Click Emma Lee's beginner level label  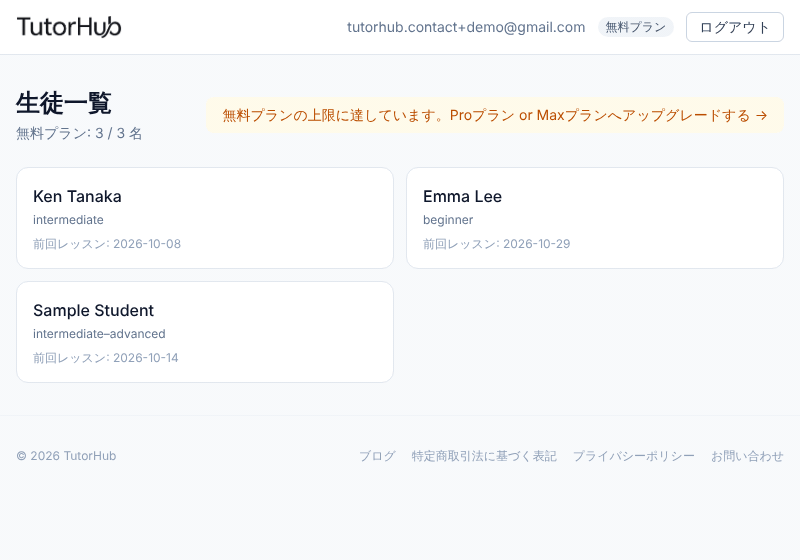(448, 220)
